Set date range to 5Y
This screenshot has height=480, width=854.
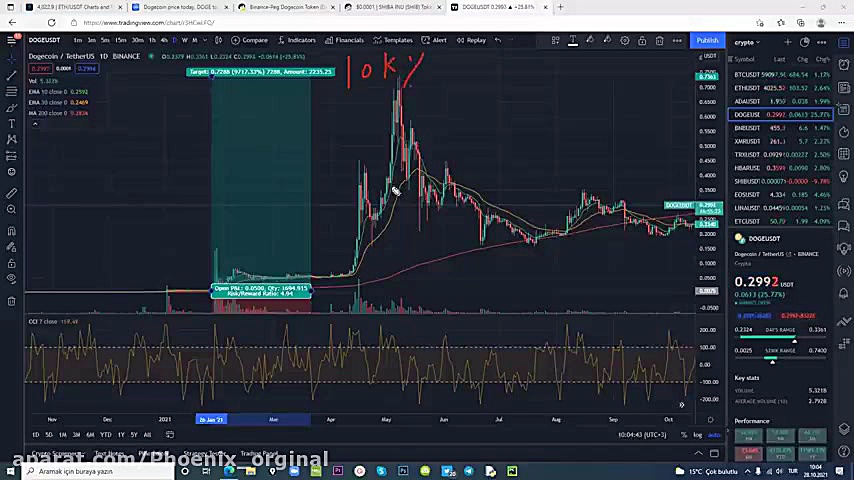[x=134, y=435]
